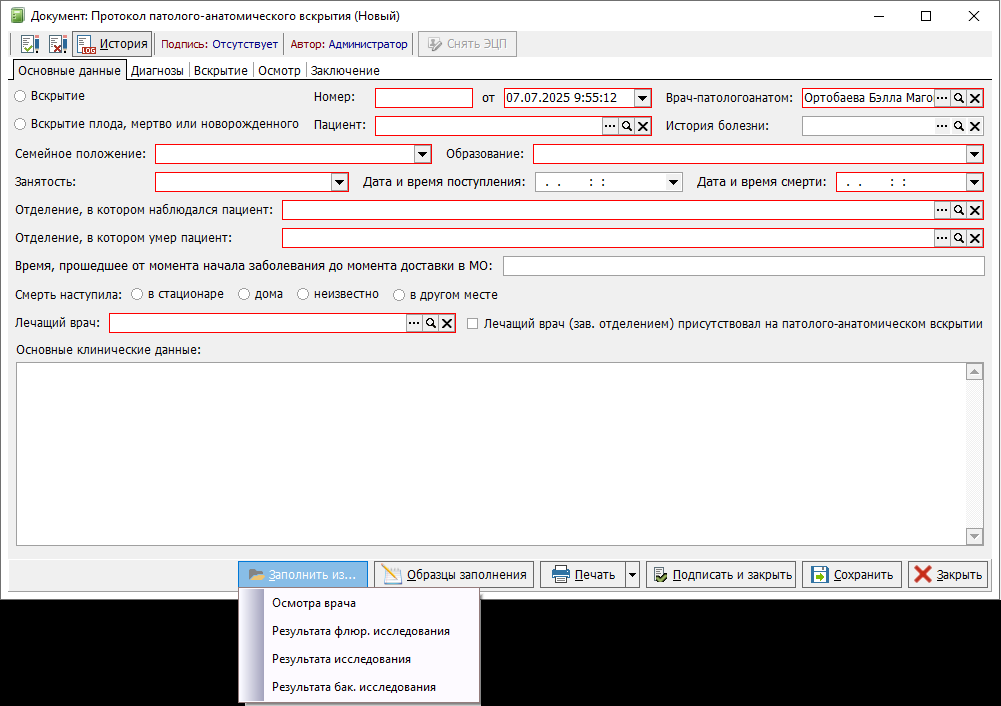Screen dimensions: 1001x706
Task: Expand the Занятость dropdown
Action: click(x=340, y=182)
